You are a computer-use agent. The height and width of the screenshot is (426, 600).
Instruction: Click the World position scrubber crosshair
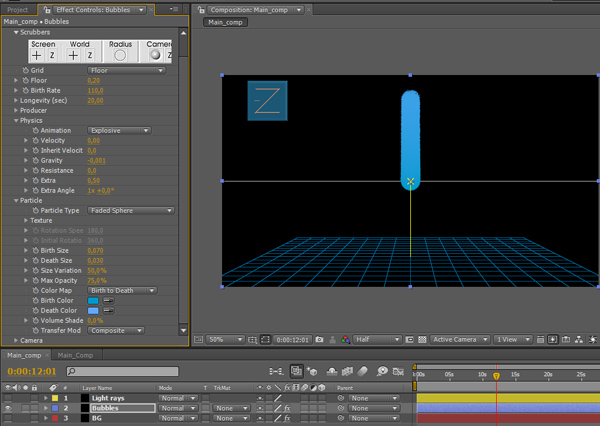click(73, 55)
